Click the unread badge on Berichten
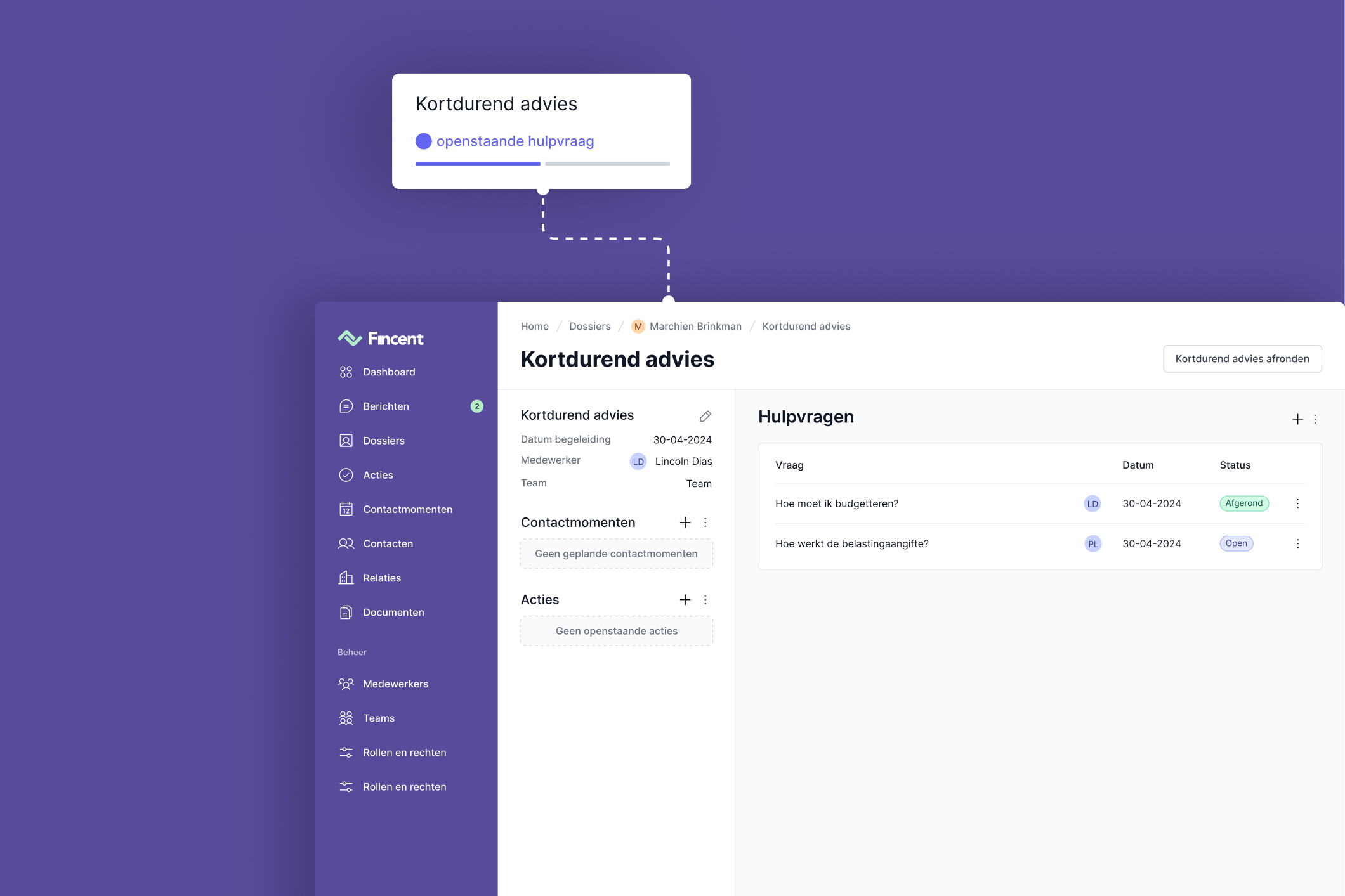The width and height of the screenshot is (1345, 896). click(477, 406)
